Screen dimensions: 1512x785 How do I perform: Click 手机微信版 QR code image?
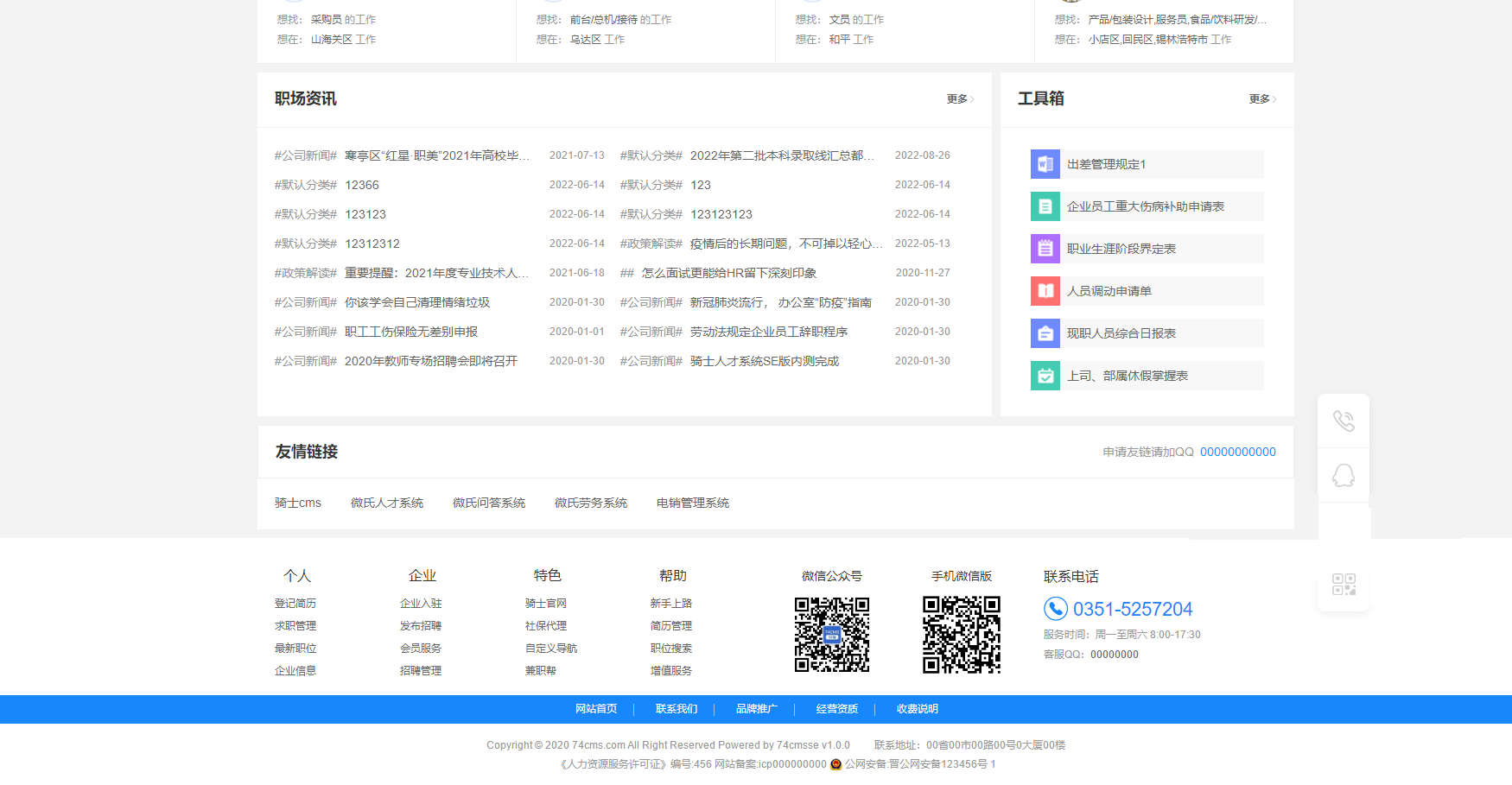click(962, 635)
